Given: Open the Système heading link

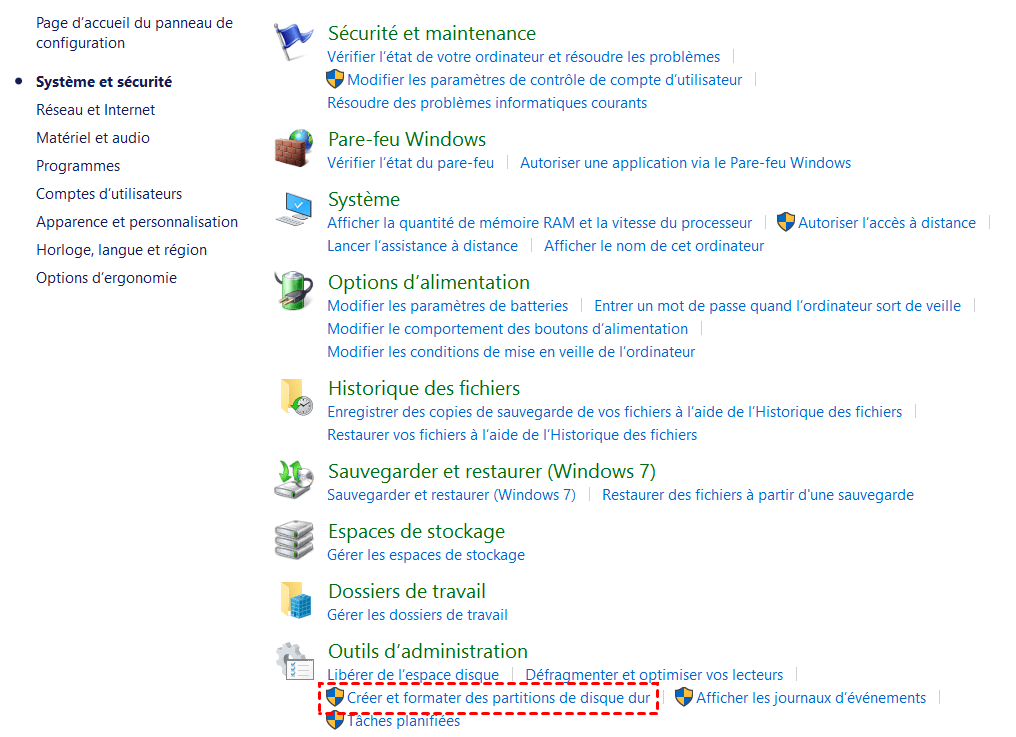Looking at the screenshot, I should coord(364,199).
